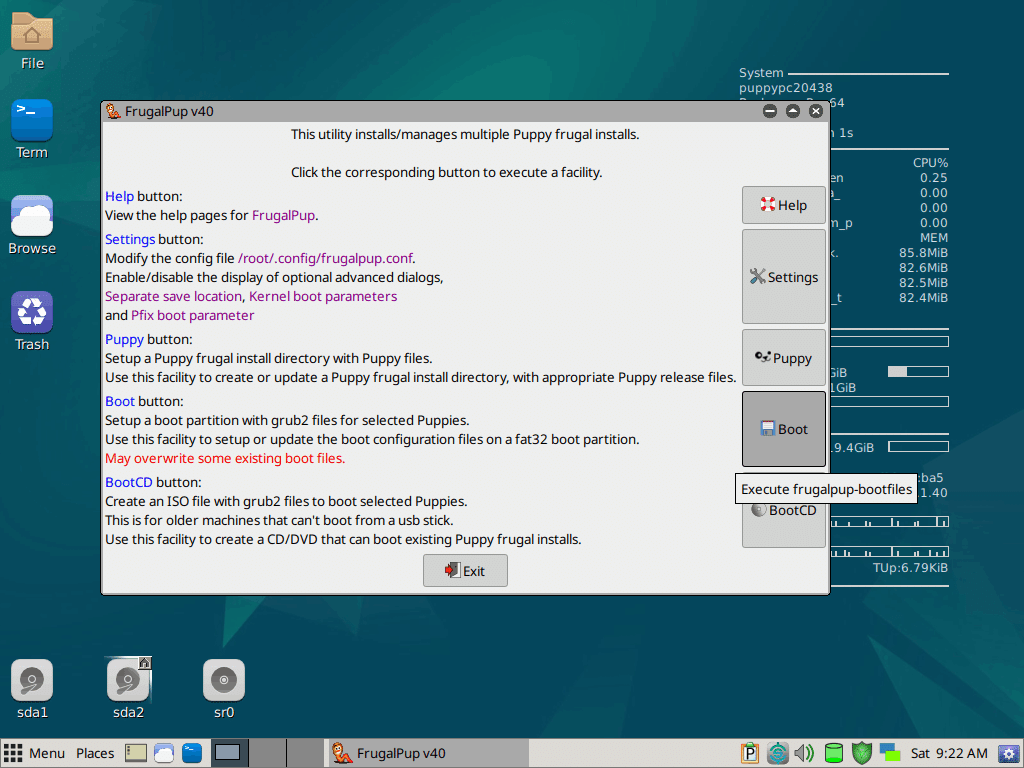Click the 'Pfix boot parameter' text
The width and height of the screenshot is (1024, 768).
tap(192, 315)
